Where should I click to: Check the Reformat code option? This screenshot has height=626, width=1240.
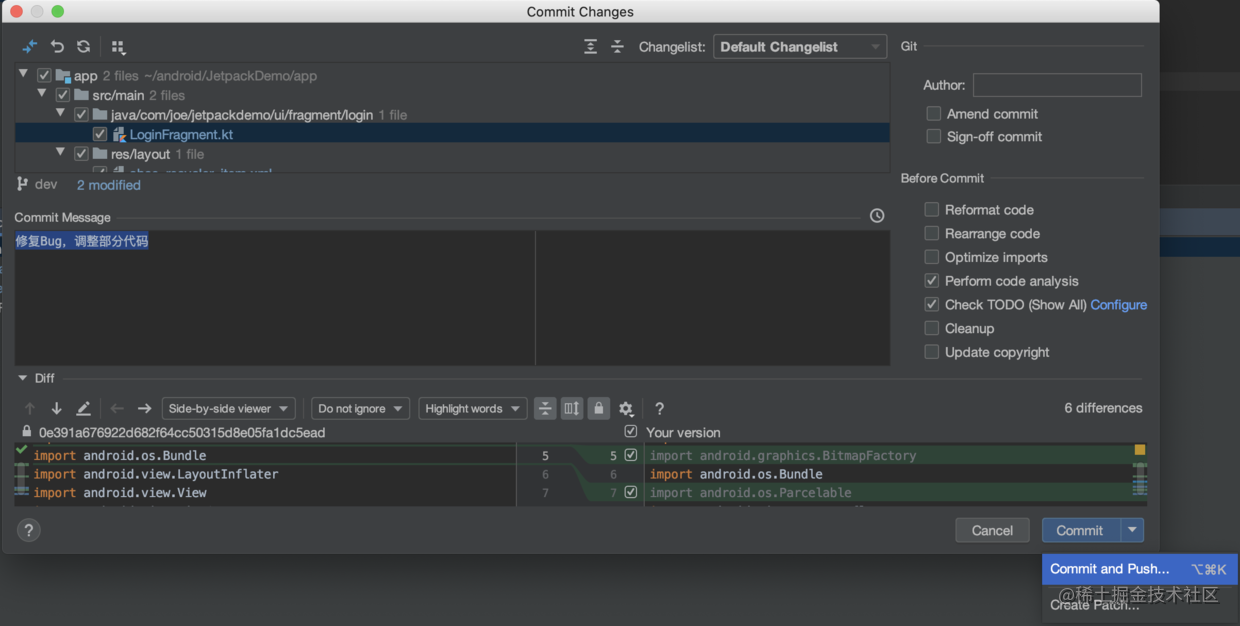pos(932,210)
